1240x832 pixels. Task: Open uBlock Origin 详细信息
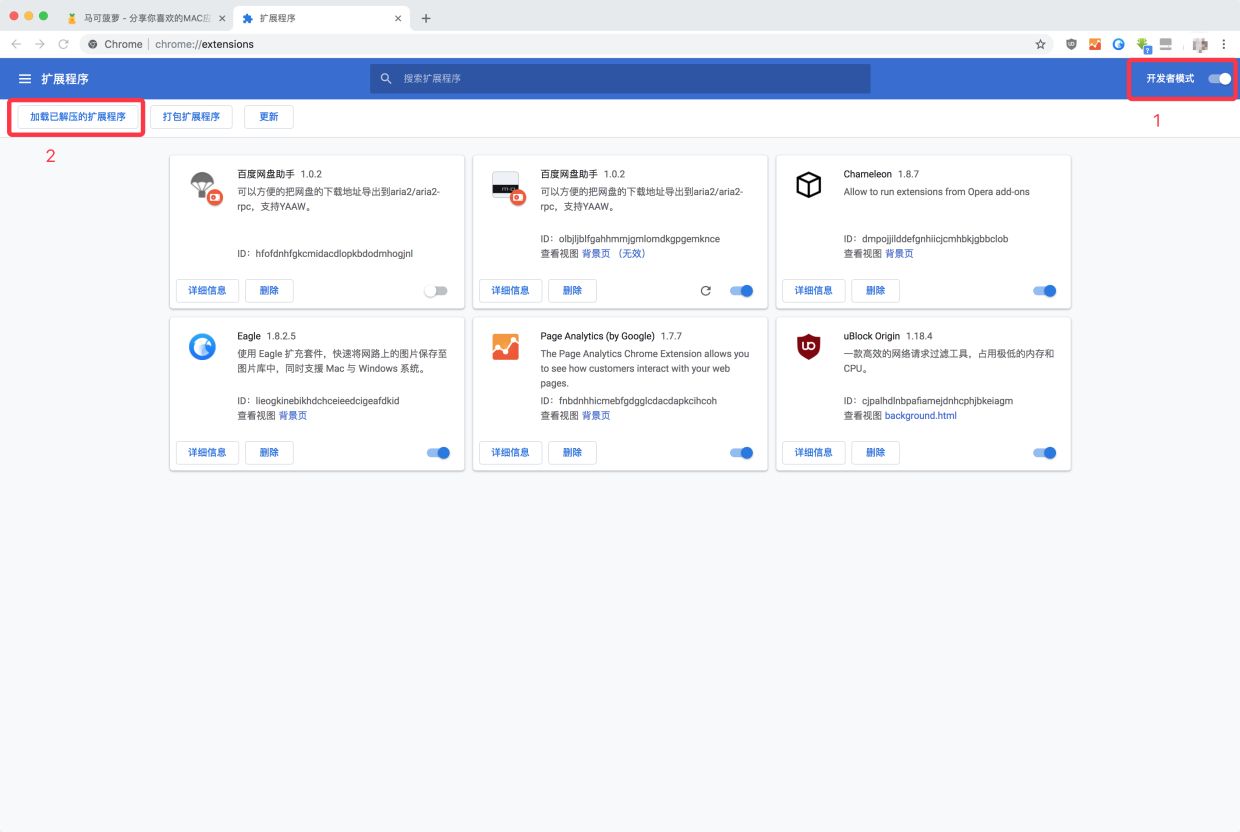pos(814,453)
